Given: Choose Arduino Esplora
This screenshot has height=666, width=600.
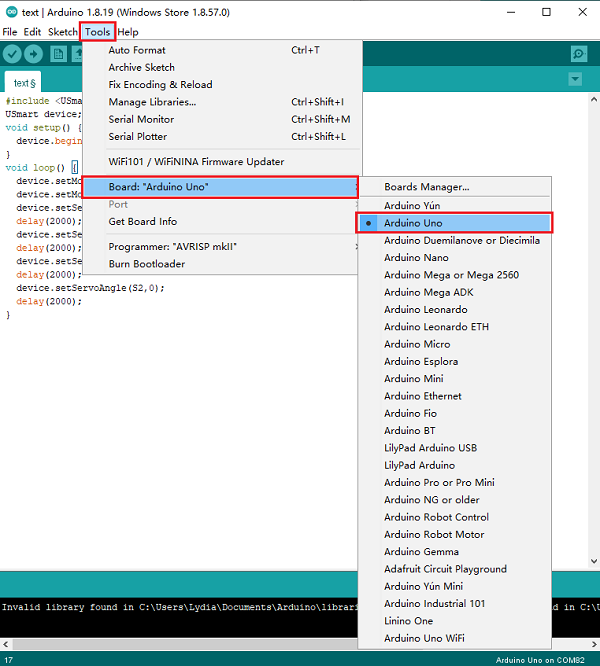Looking at the screenshot, I should point(454,362).
